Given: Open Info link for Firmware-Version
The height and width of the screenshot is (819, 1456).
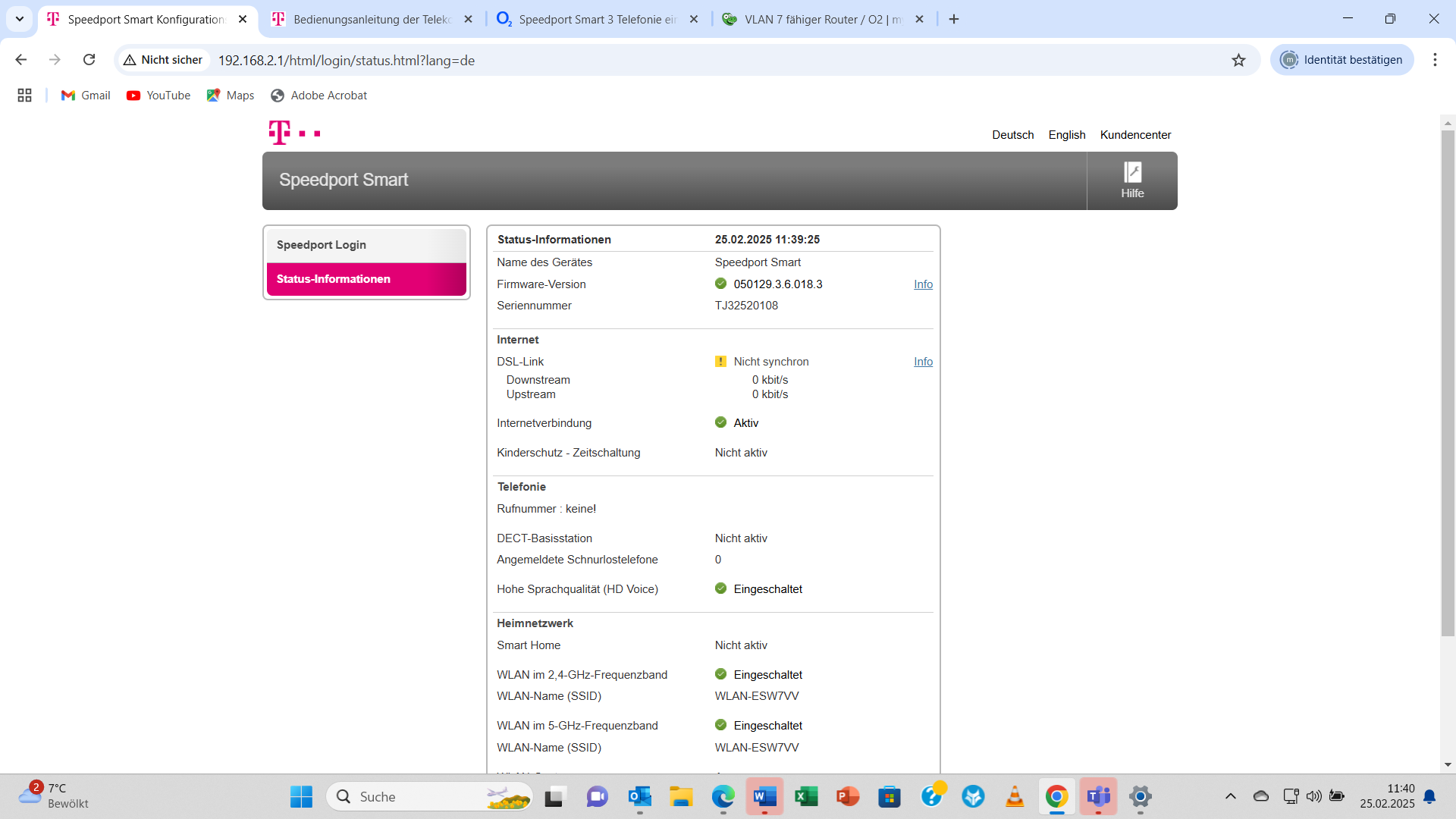Looking at the screenshot, I should coord(923,284).
